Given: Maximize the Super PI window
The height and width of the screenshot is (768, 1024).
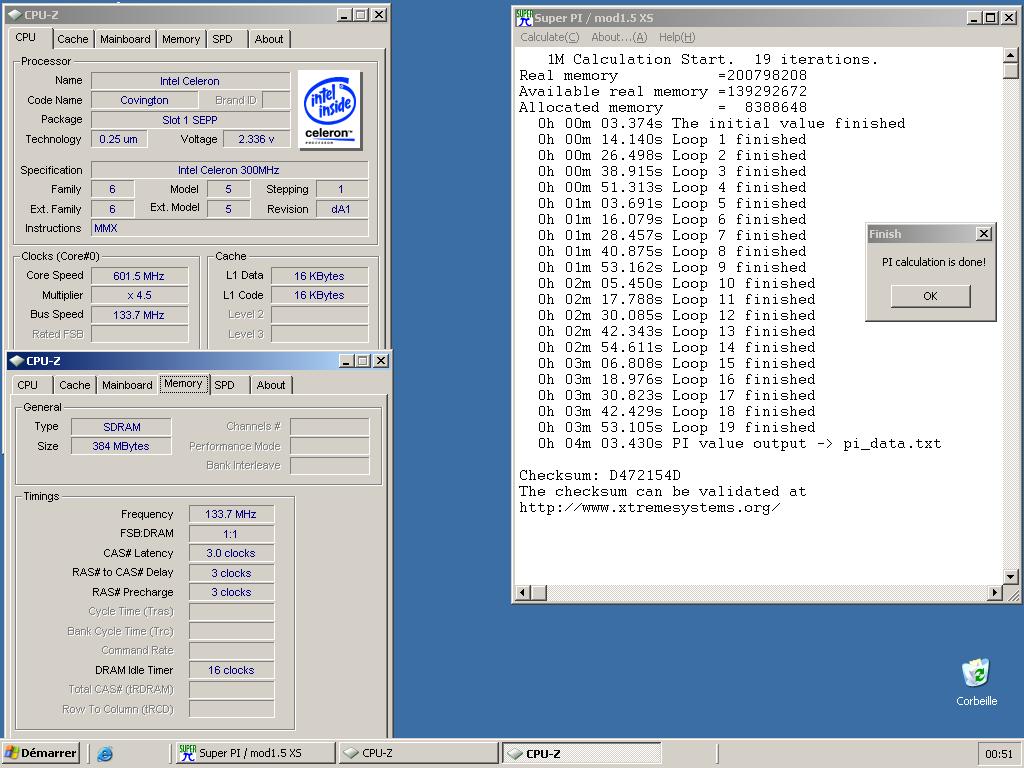Looking at the screenshot, I should pos(990,18).
